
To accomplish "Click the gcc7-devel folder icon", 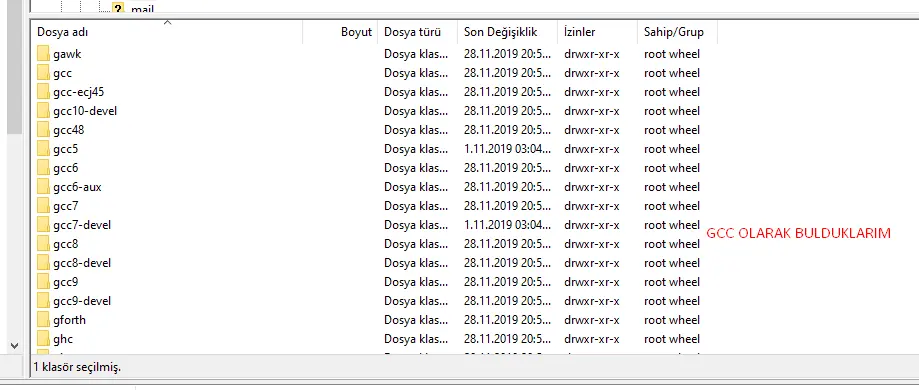I will pyautogui.click(x=43, y=225).
